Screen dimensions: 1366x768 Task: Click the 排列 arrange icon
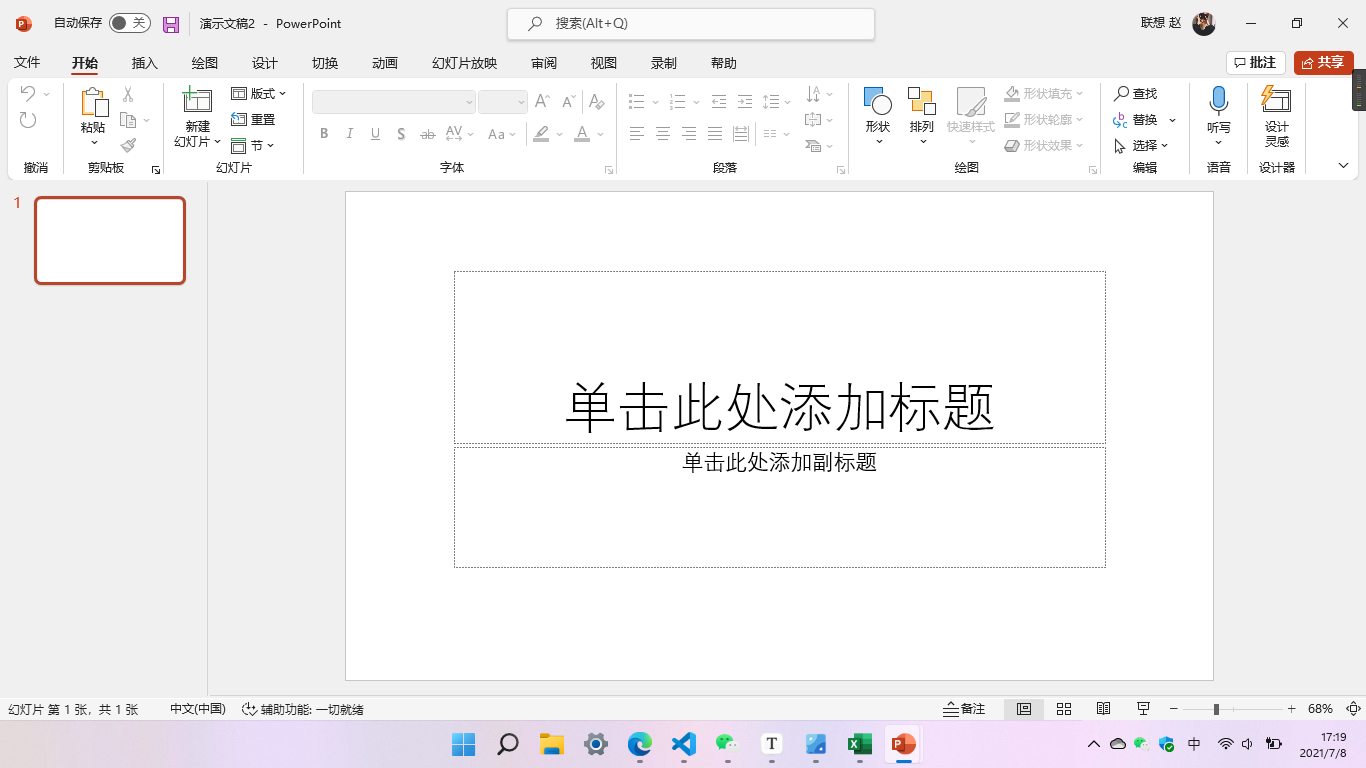pyautogui.click(x=921, y=102)
